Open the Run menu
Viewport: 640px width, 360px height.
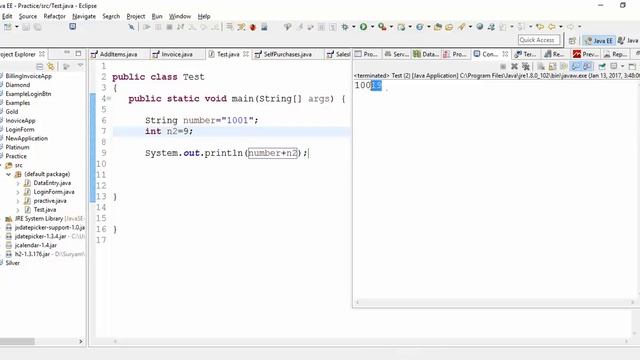pyautogui.click(x=157, y=16)
